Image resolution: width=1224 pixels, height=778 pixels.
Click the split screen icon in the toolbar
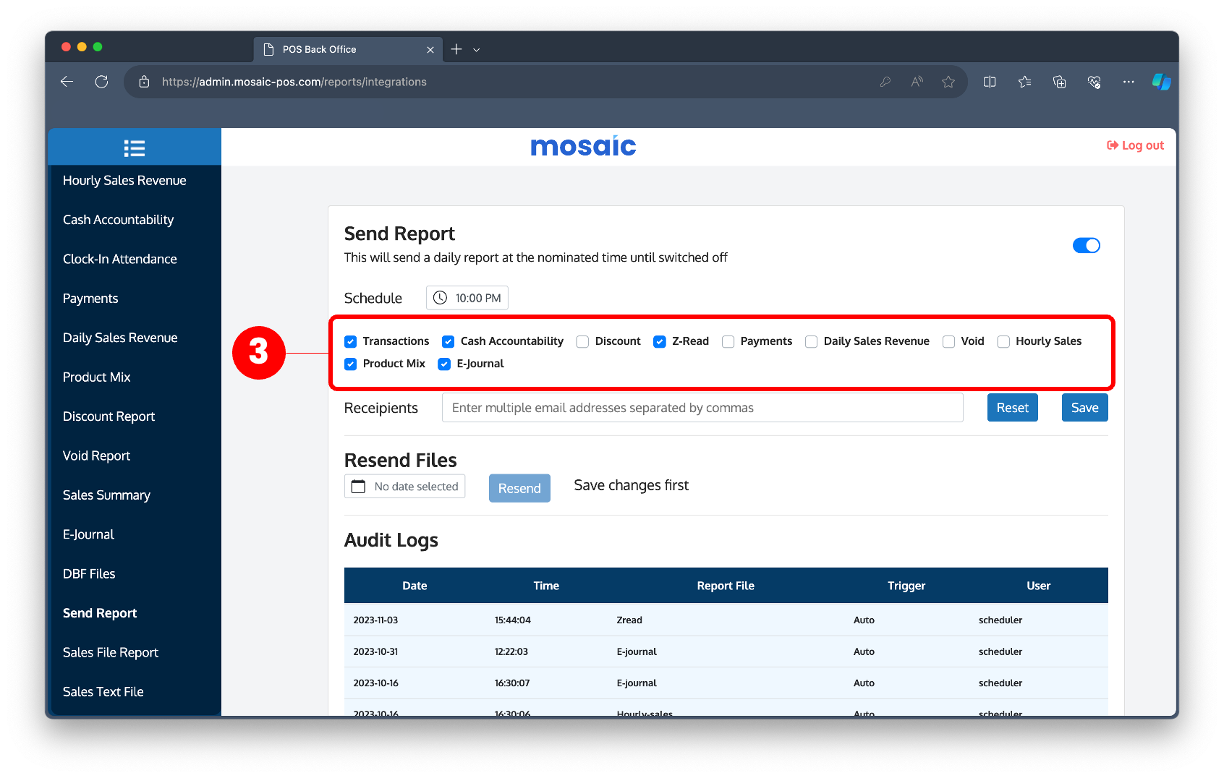pos(989,81)
